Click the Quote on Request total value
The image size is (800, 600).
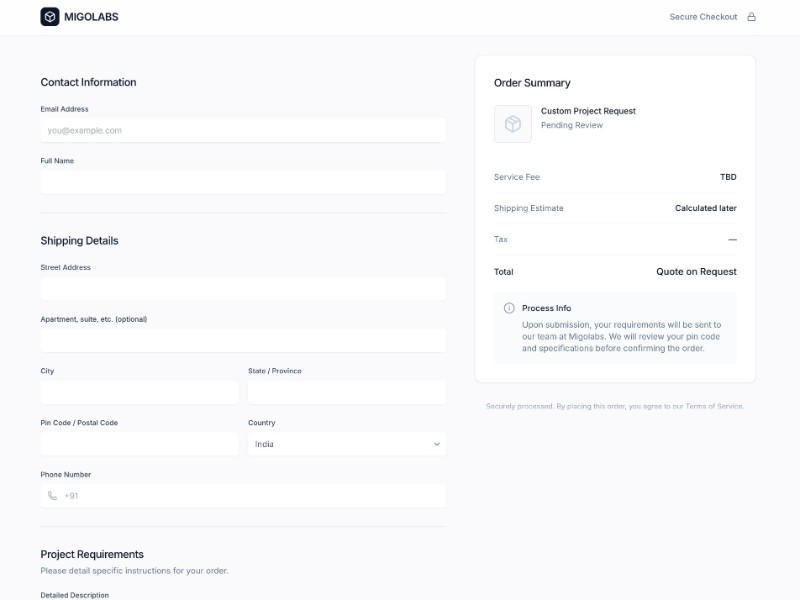696,272
